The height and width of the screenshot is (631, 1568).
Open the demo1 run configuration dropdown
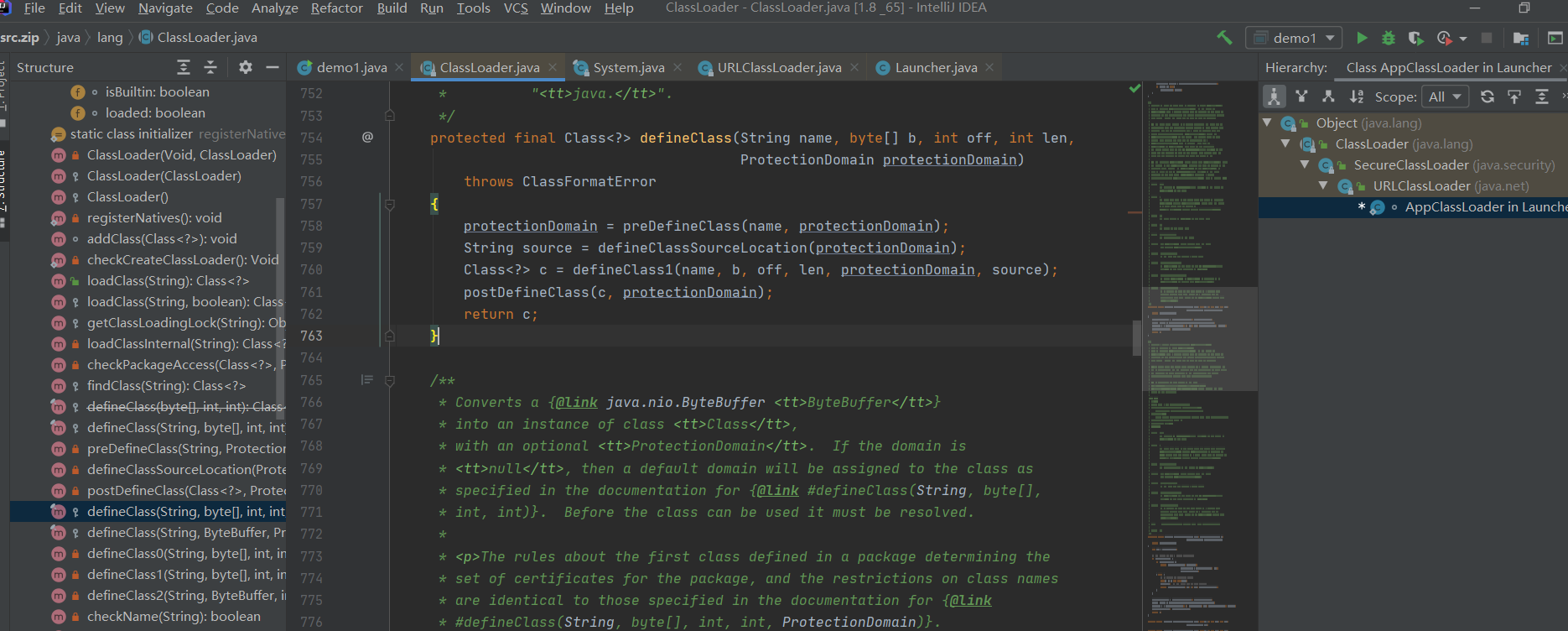tap(1295, 38)
